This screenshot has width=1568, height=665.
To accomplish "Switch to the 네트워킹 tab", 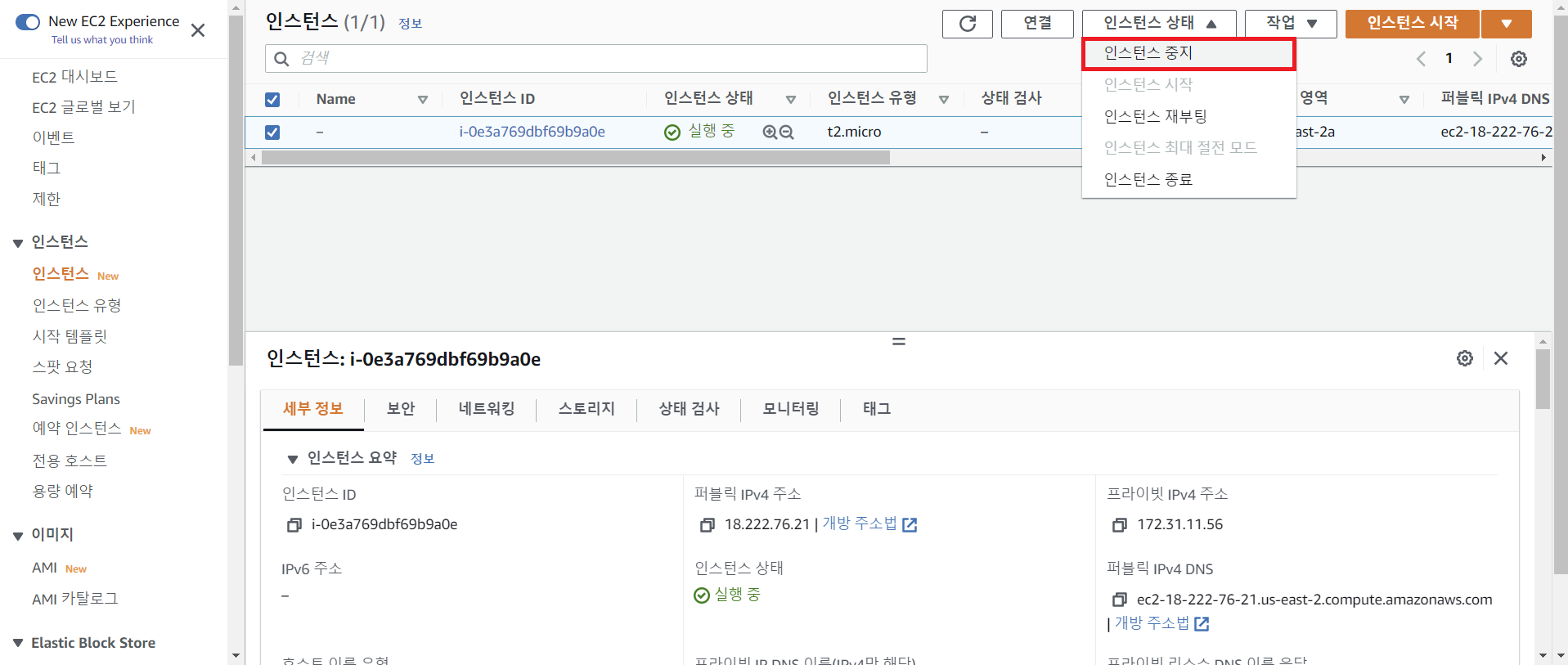I will click(x=487, y=409).
